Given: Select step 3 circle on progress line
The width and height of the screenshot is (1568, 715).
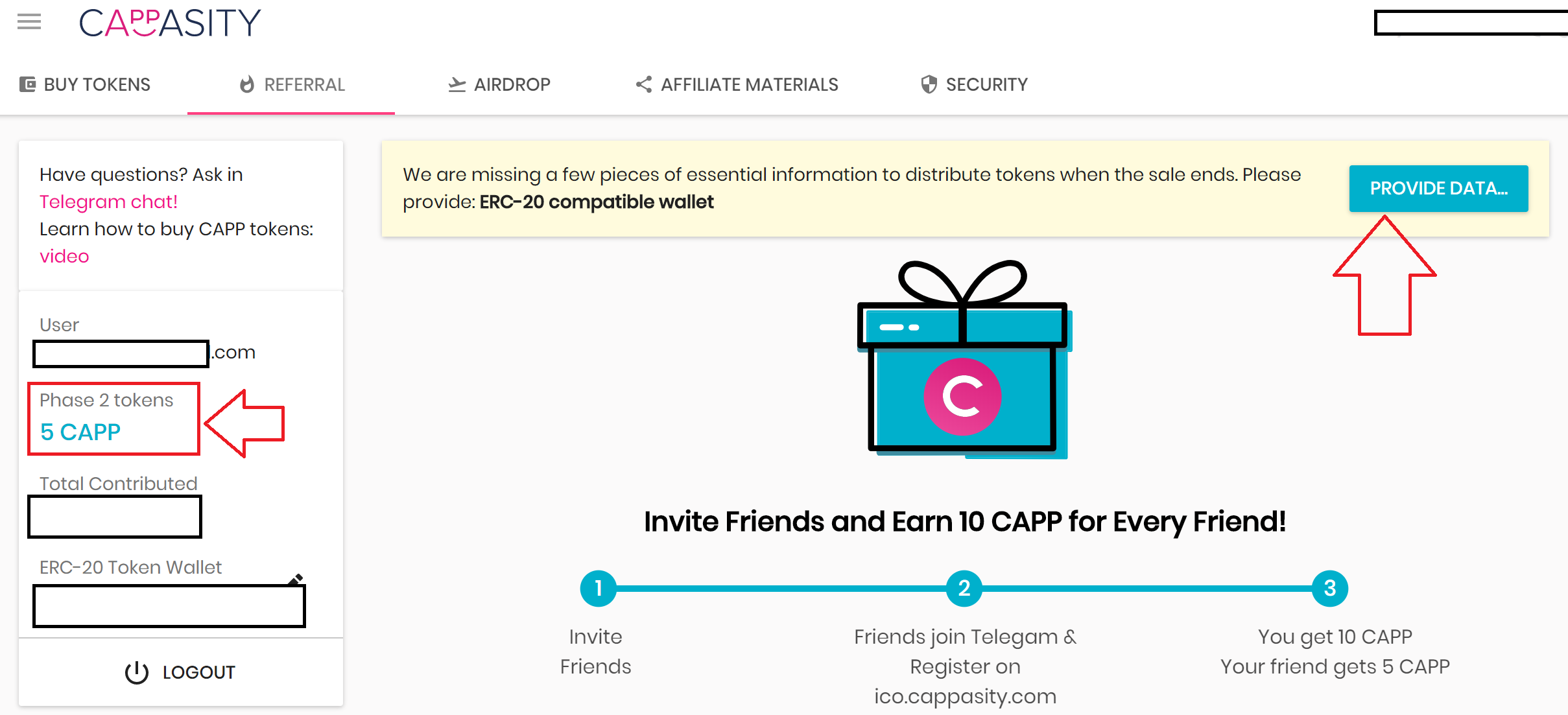Looking at the screenshot, I should [1329, 589].
